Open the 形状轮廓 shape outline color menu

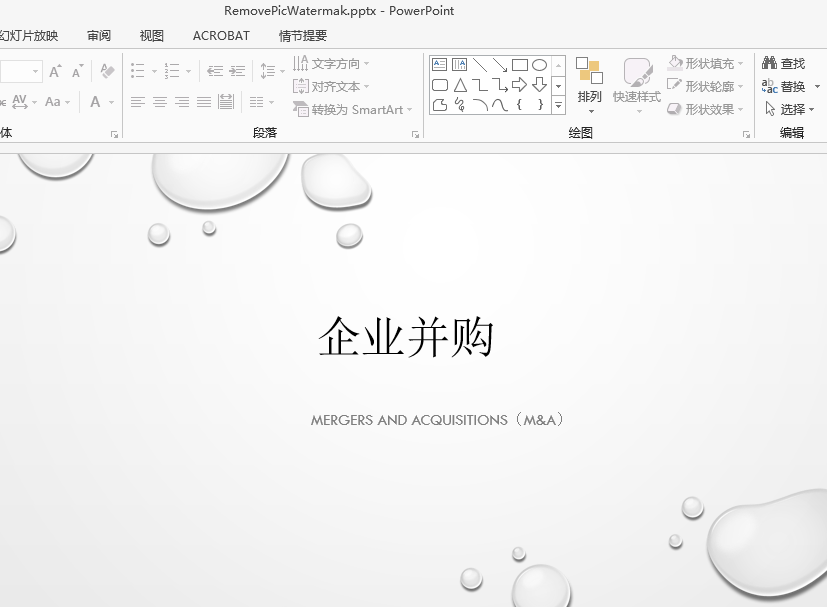coord(705,86)
